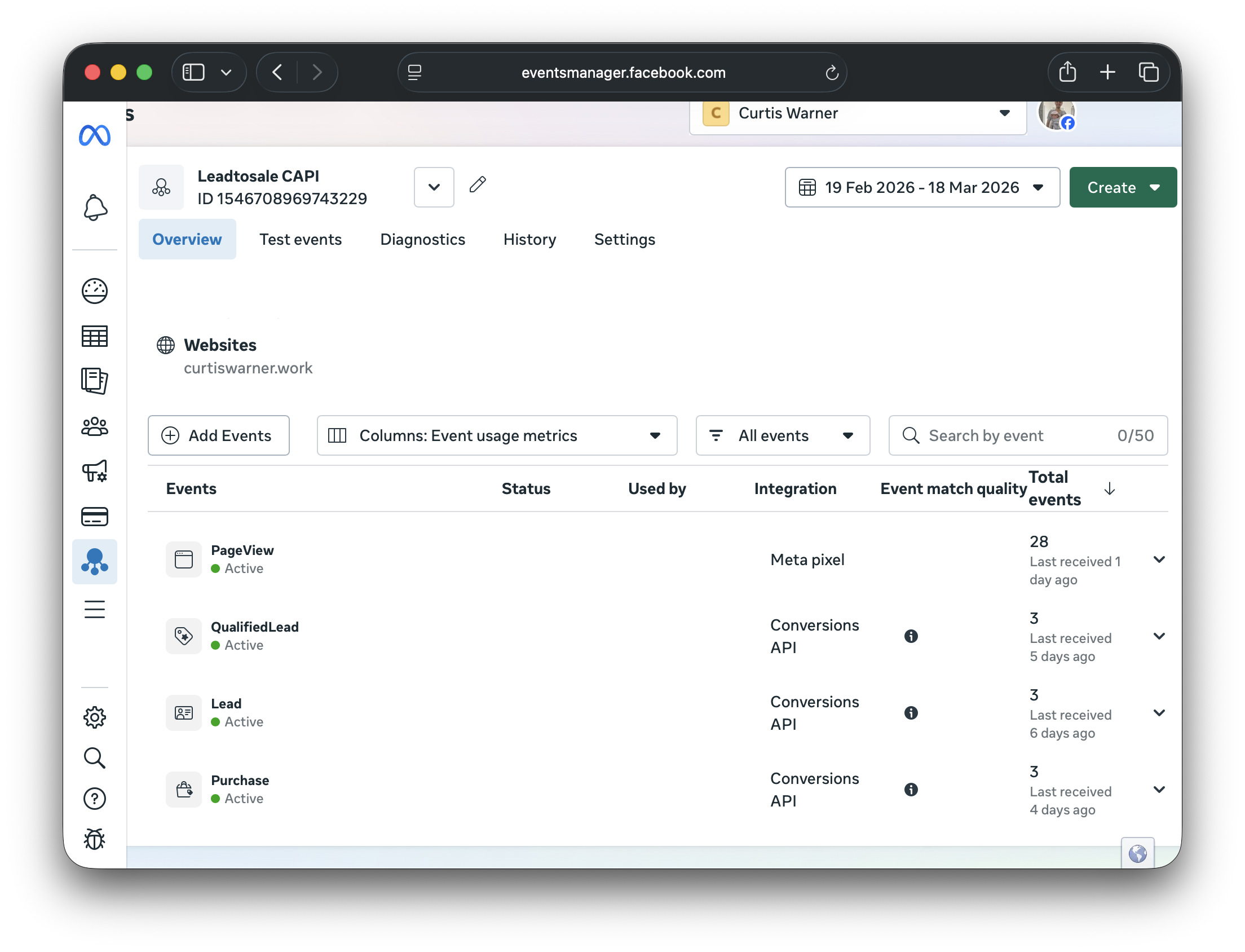The width and height of the screenshot is (1245, 952).
Task: Open the megaphone advertising settings icon
Action: 95,471
